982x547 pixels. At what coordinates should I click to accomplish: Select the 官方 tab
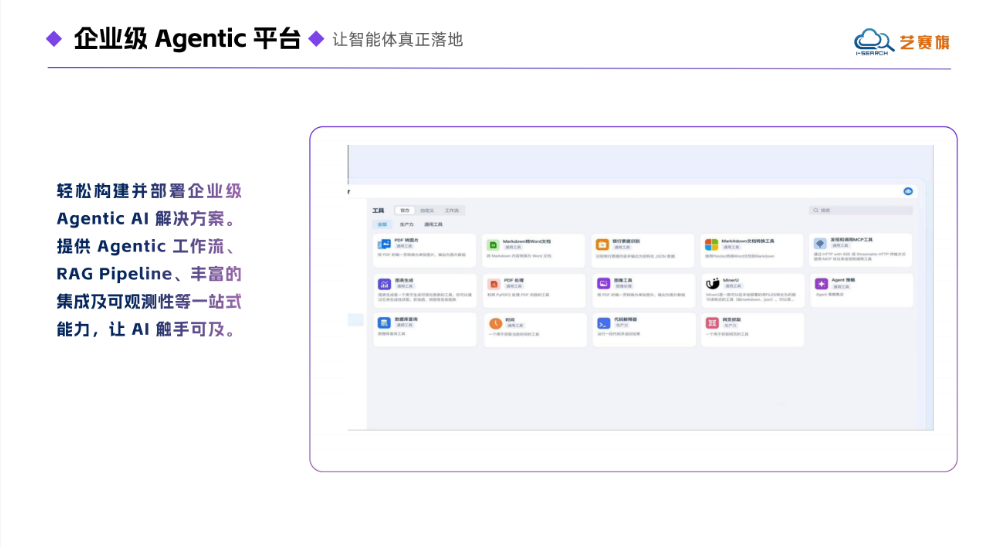(405, 211)
